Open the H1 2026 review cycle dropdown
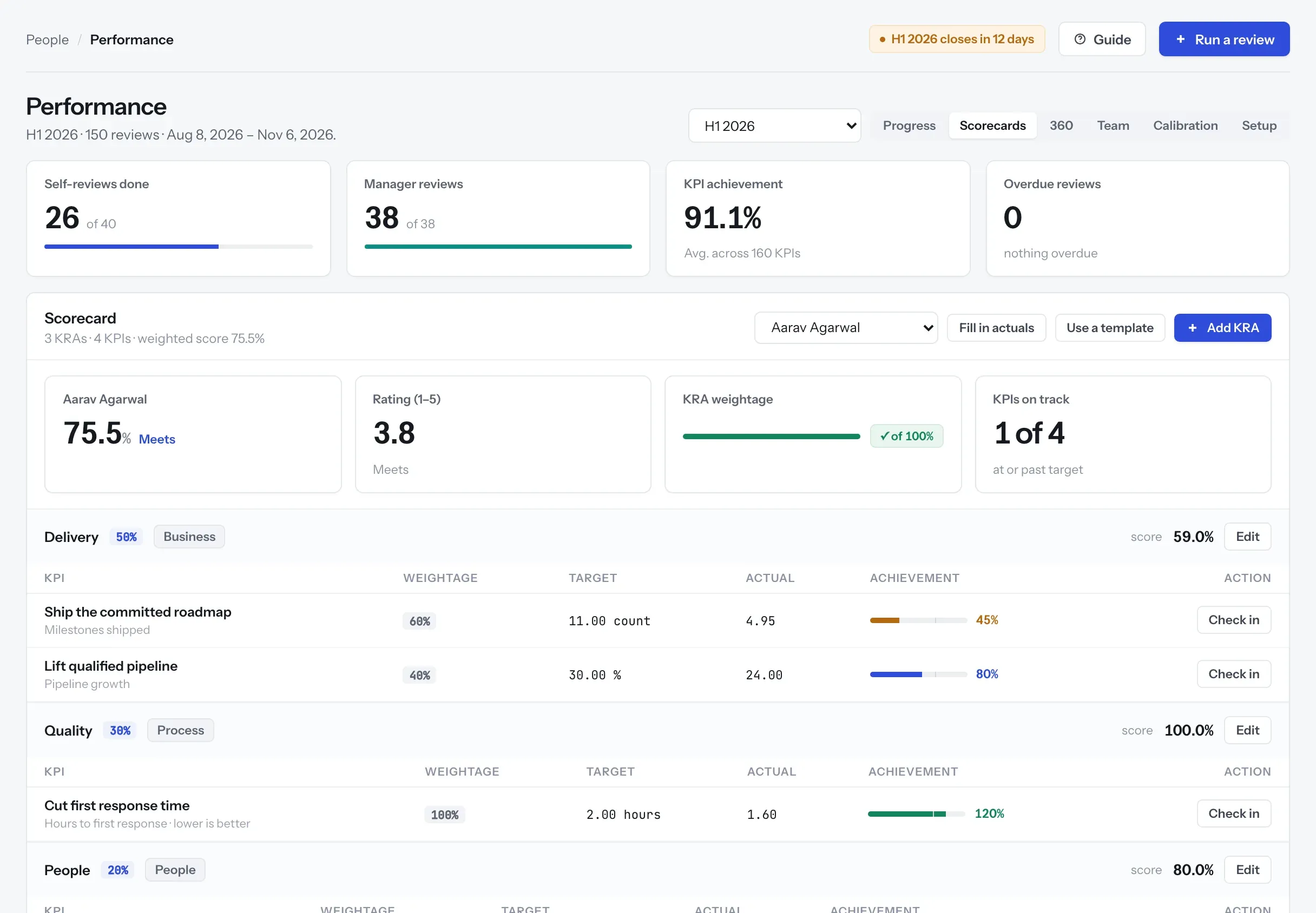The width and height of the screenshot is (1316, 913). coord(774,126)
